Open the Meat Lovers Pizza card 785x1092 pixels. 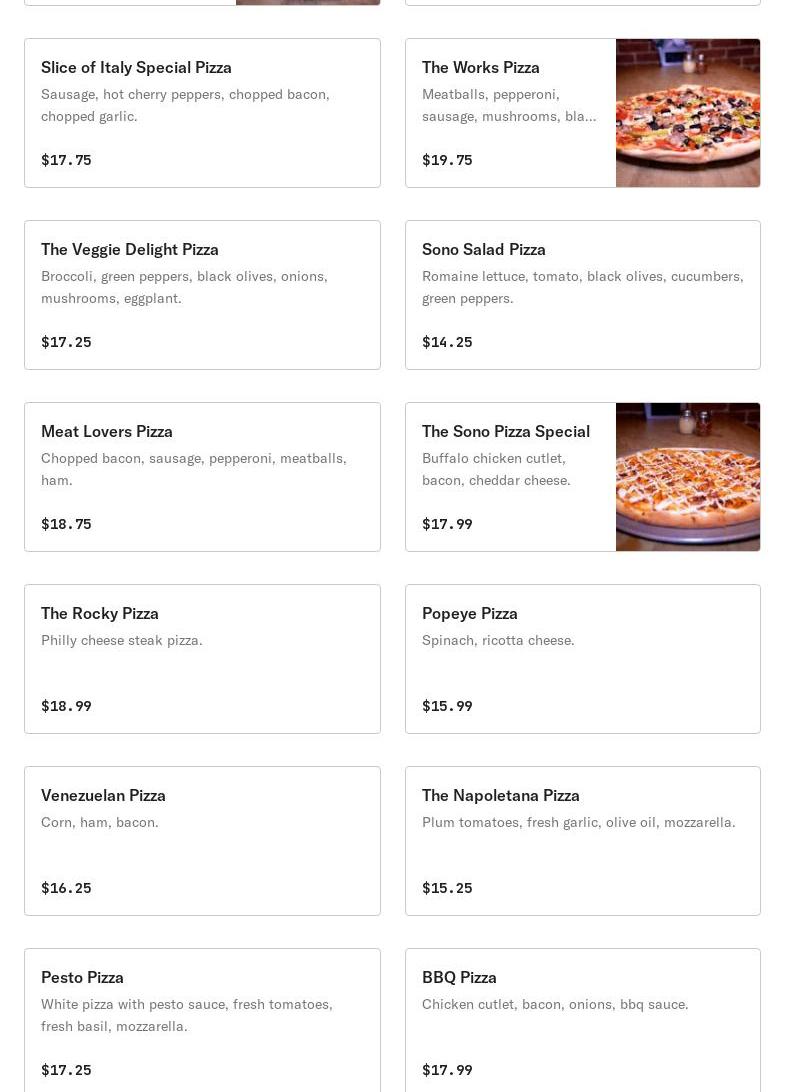coord(202,477)
